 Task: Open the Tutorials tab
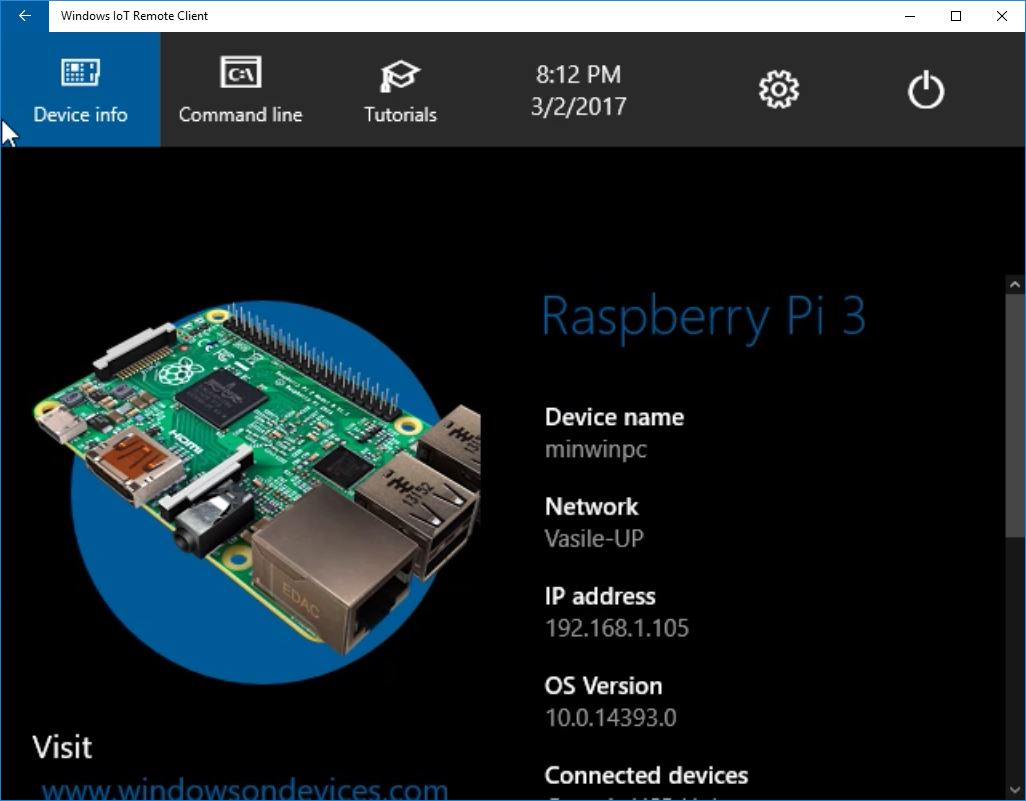(x=400, y=90)
